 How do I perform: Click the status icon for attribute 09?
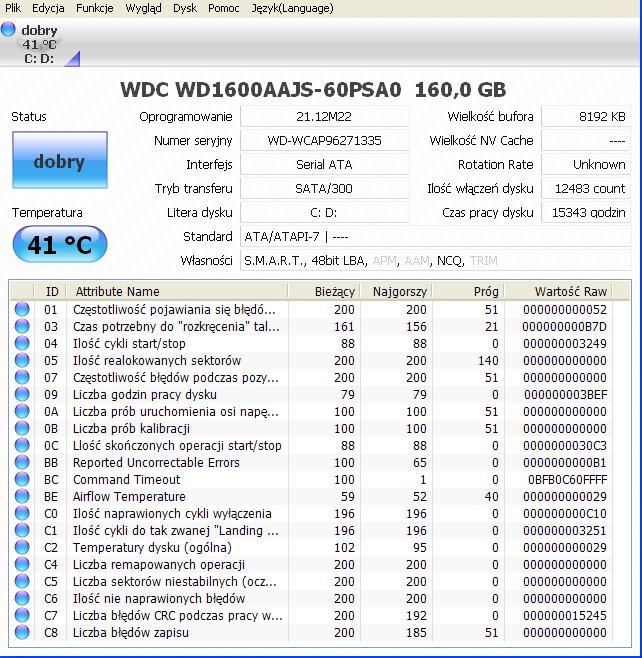click(22, 394)
